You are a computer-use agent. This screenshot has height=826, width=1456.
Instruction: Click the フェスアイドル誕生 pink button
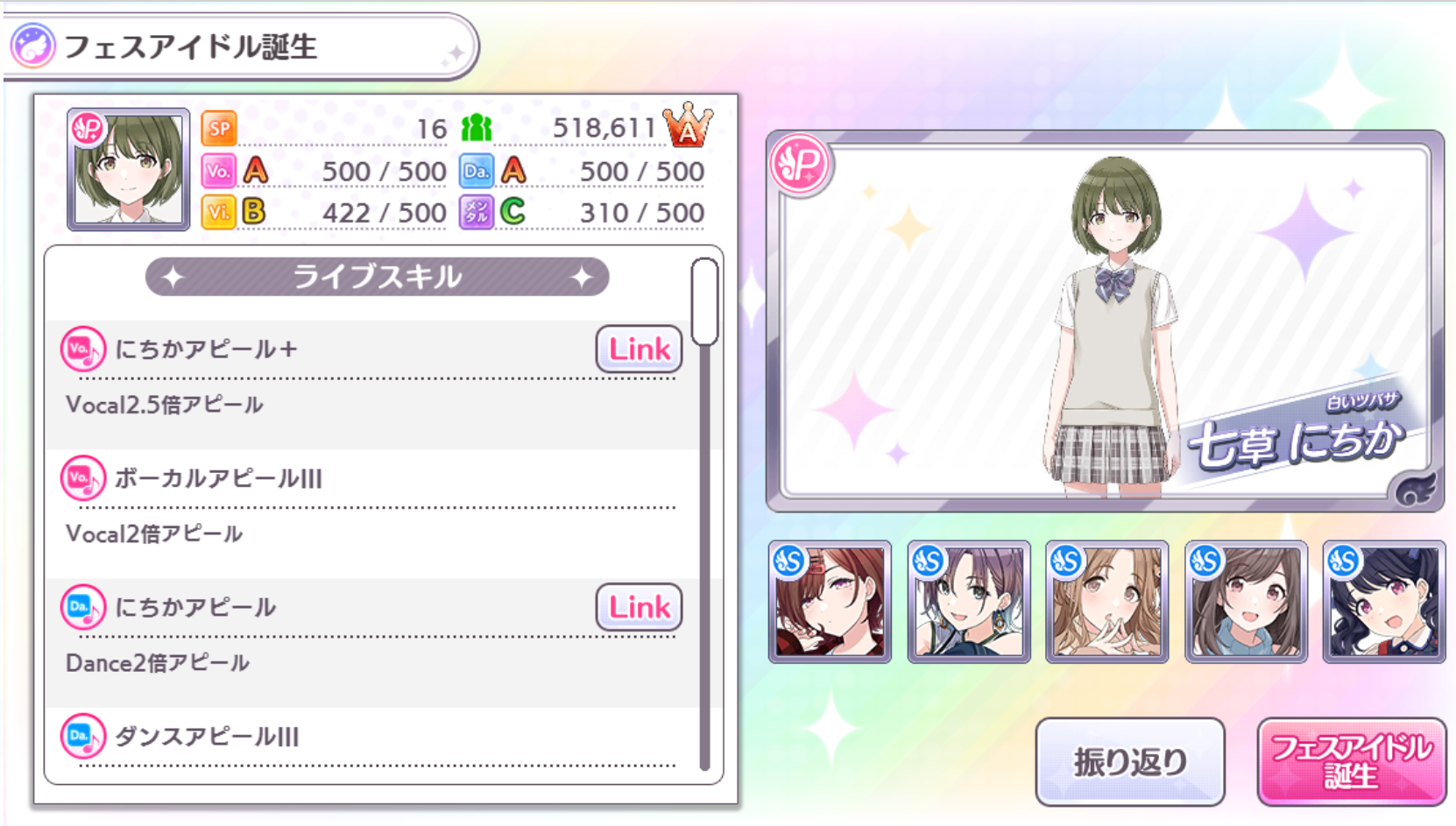pyautogui.click(x=1351, y=761)
